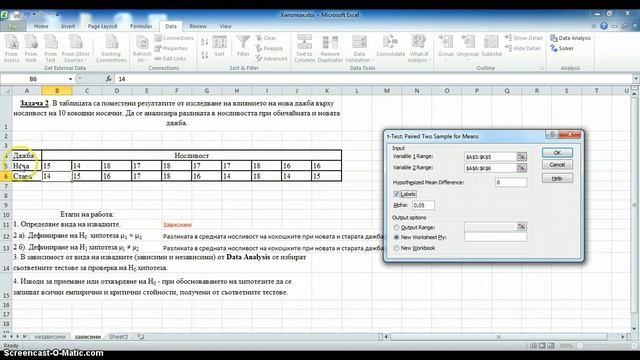Viewport: 640px width, 360px height.
Task: Click Show Detail in Outline group
Action: coord(524,38)
